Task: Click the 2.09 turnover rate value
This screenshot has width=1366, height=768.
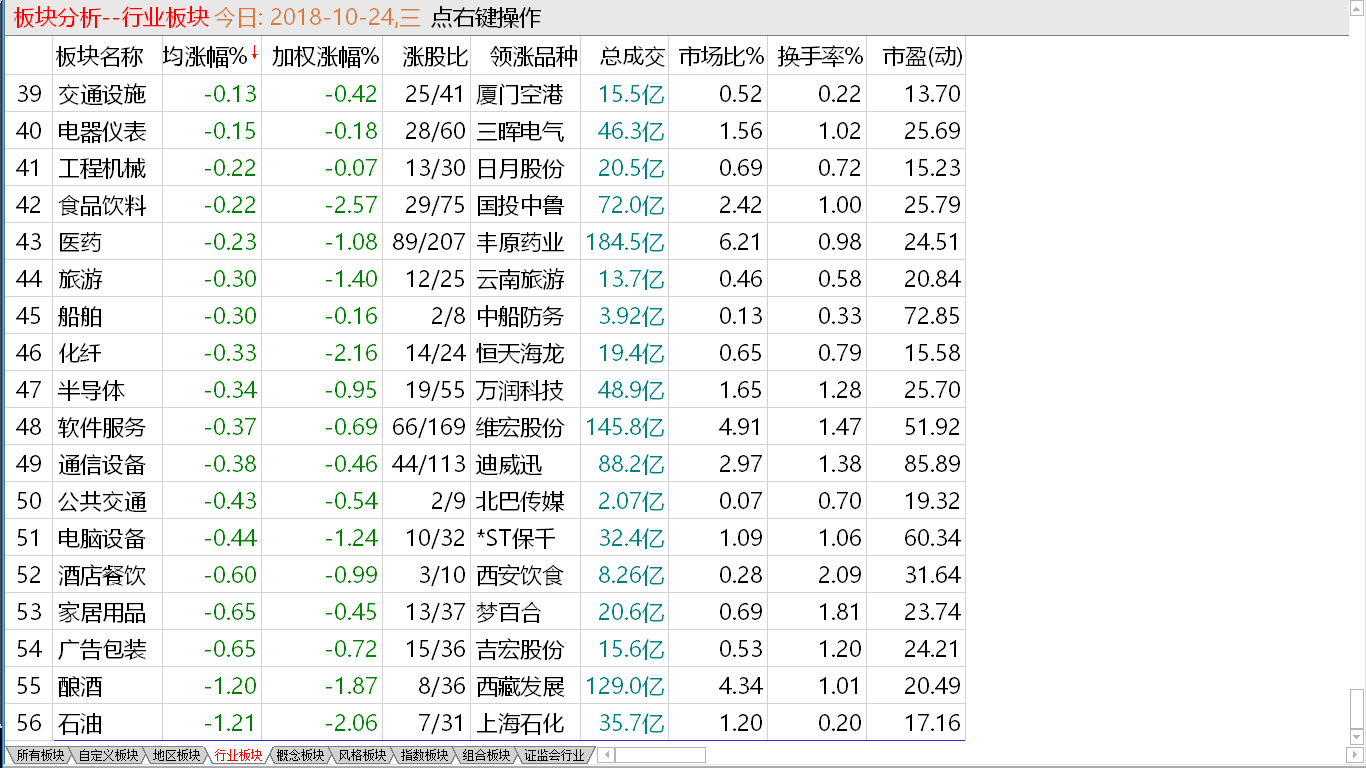Action: [x=840, y=575]
